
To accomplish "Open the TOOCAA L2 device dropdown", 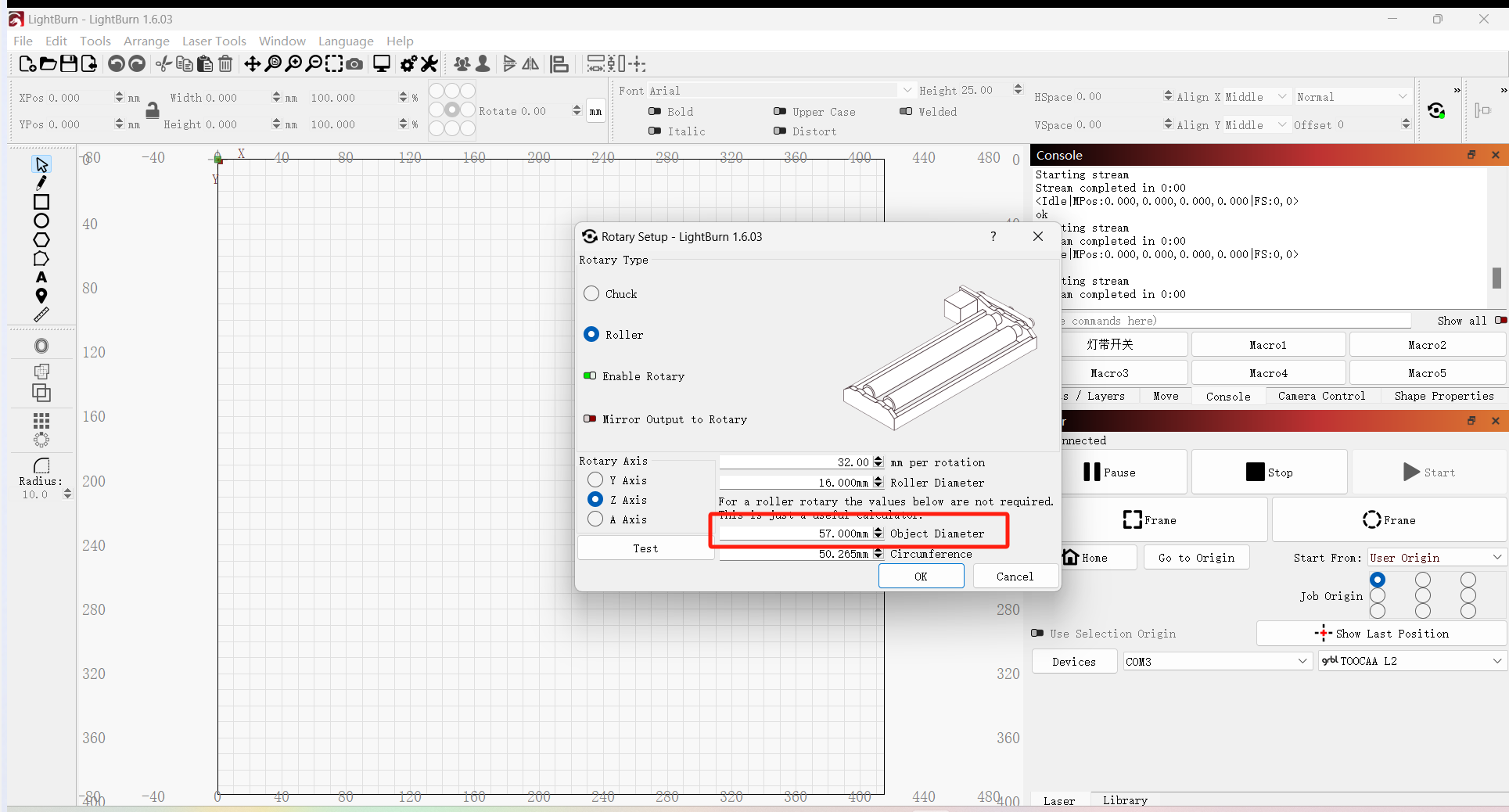I will [1412, 661].
